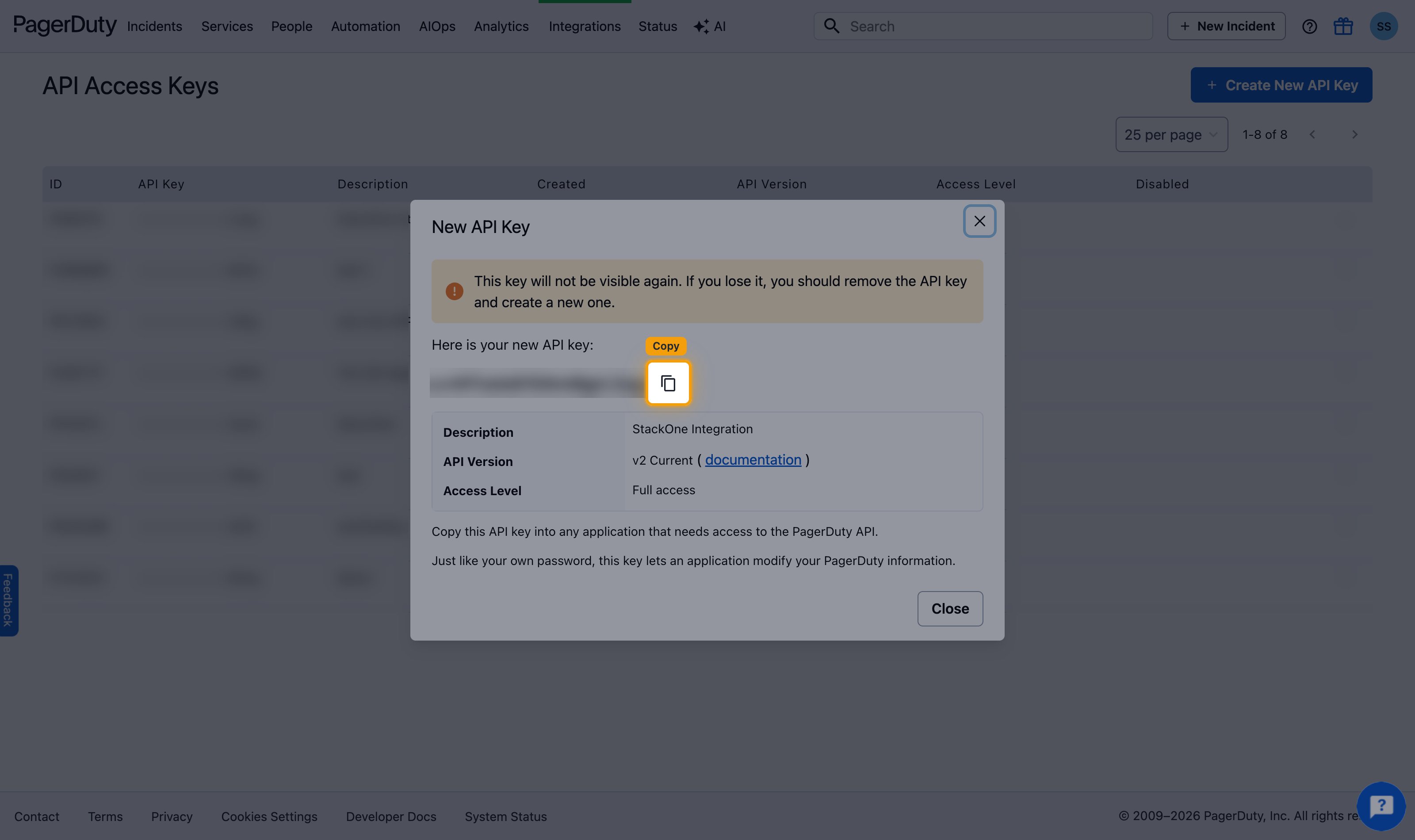Screen dimensions: 1415x840
Task: Click the orange warning alert icon
Action: 454,291
